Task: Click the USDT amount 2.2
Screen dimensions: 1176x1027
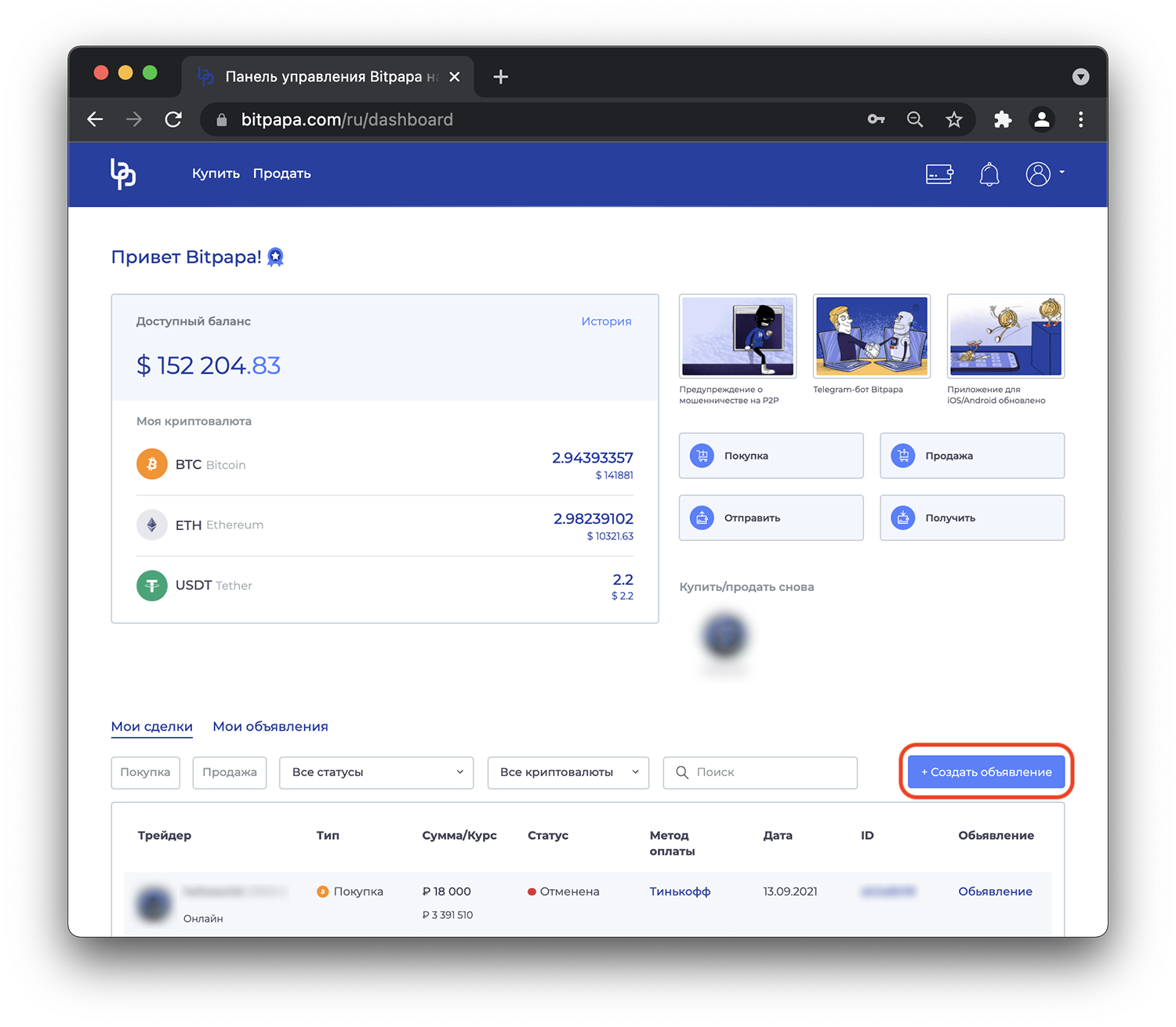Action: (x=622, y=580)
